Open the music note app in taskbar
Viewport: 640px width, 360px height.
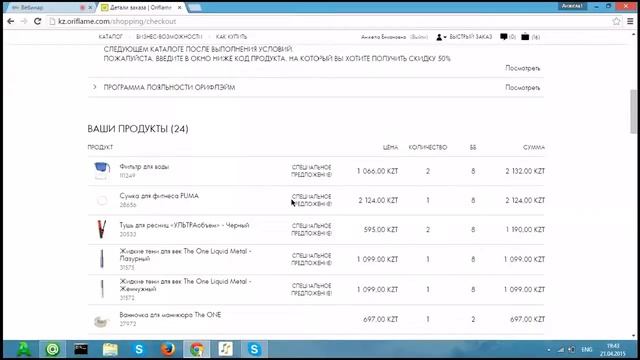226,349
